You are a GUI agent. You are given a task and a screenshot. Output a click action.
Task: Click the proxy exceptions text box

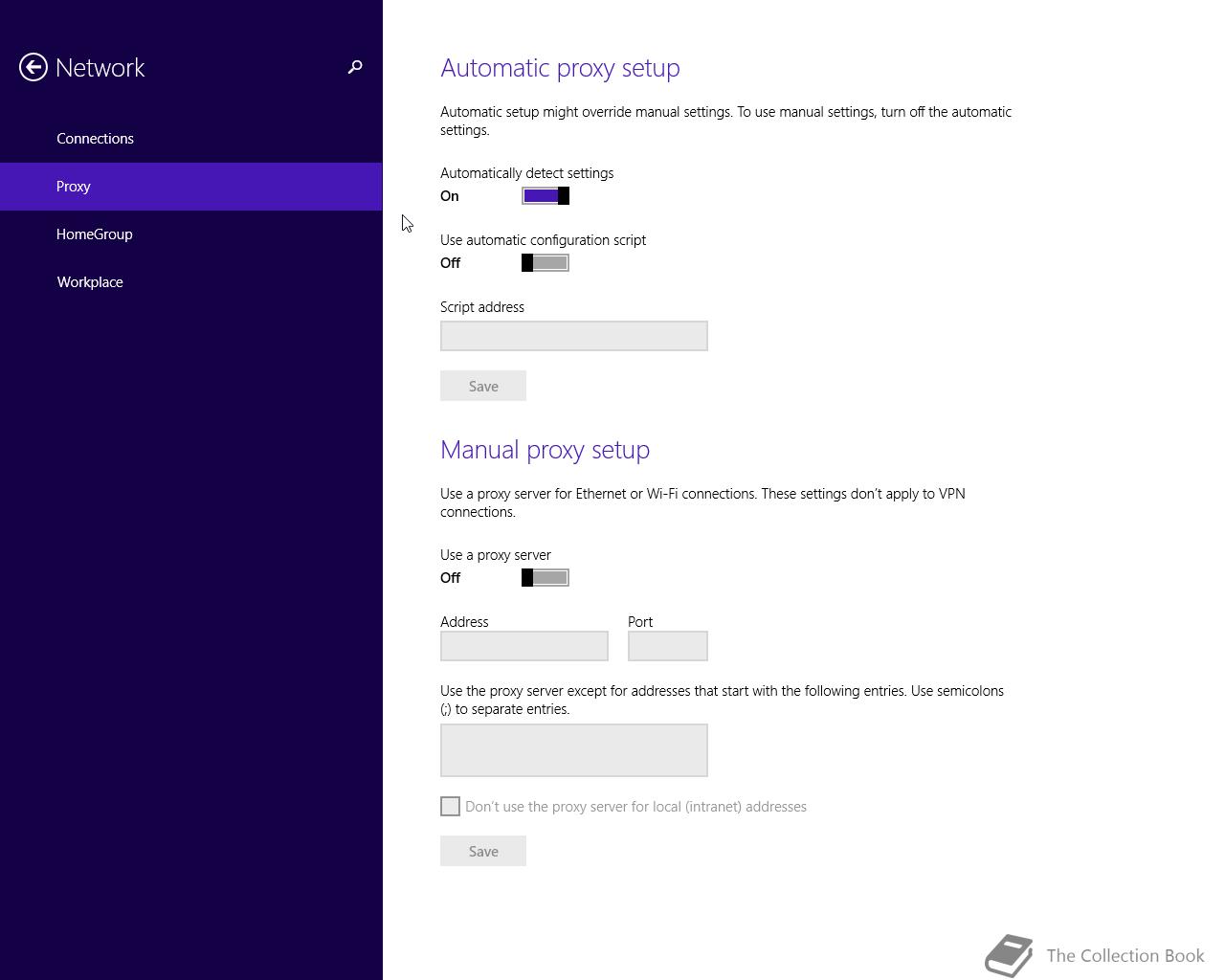point(574,750)
